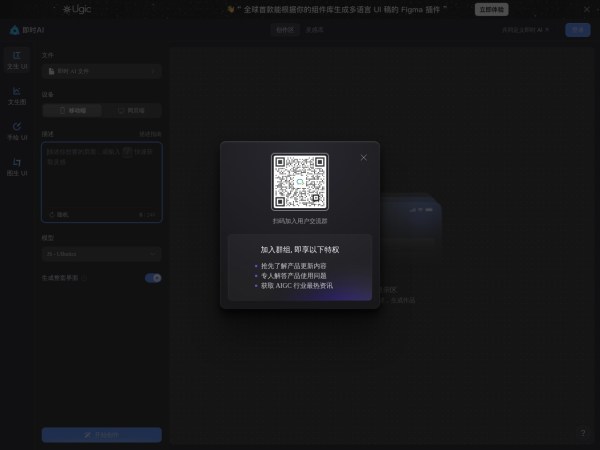600x450 pixels.
Task: Expand the custom 即时 AI dropdown in header
Action: point(526,30)
